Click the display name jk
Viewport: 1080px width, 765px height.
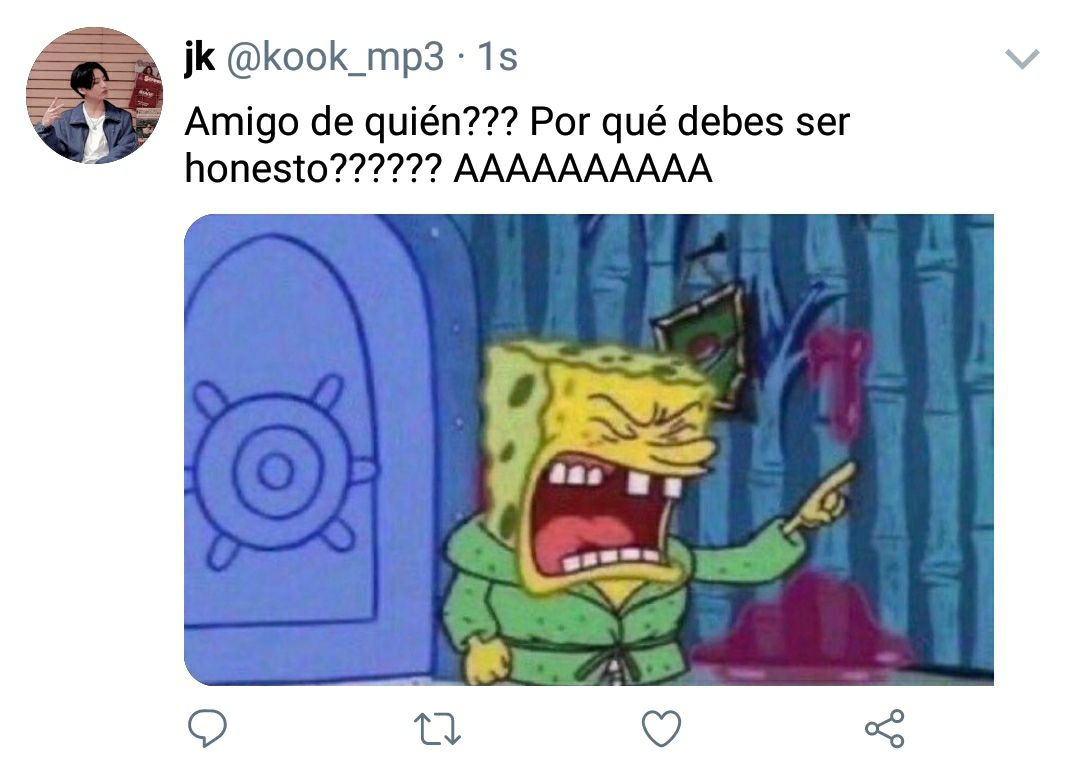[x=199, y=56]
